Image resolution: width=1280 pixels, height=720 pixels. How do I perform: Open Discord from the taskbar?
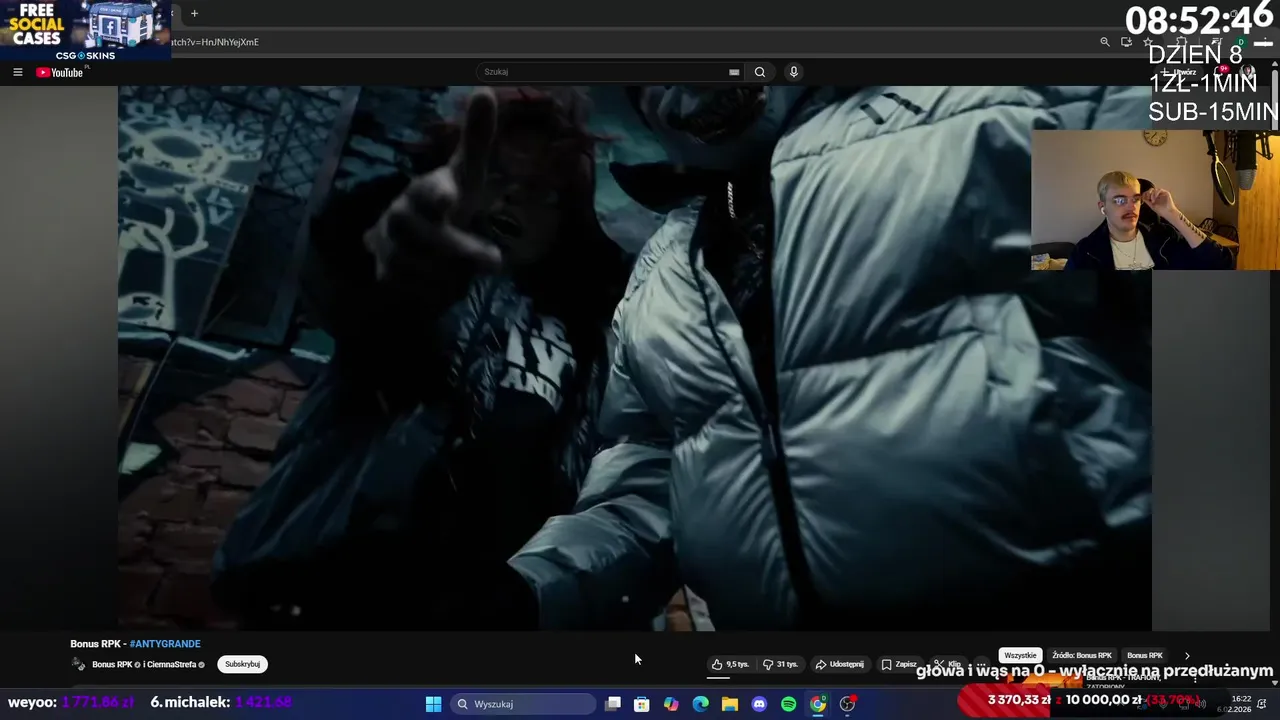point(759,704)
